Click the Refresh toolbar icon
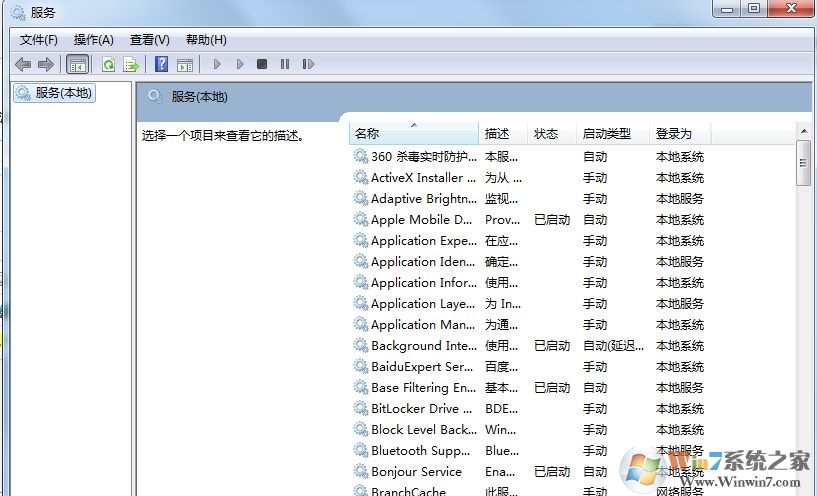This screenshot has height=496, width=817. coord(108,65)
